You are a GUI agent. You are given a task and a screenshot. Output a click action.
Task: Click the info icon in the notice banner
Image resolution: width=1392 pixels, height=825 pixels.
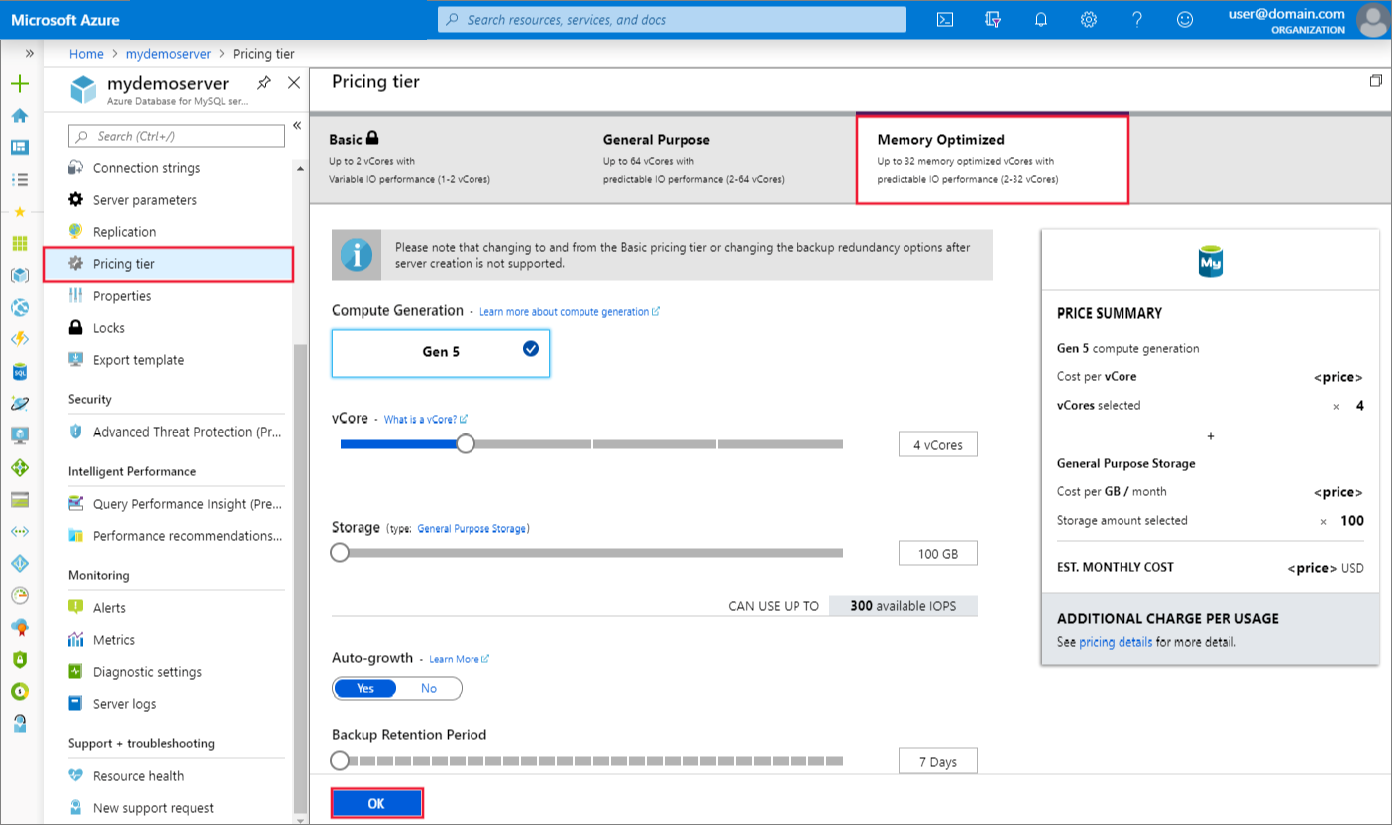pyautogui.click(x=356, y=256)
